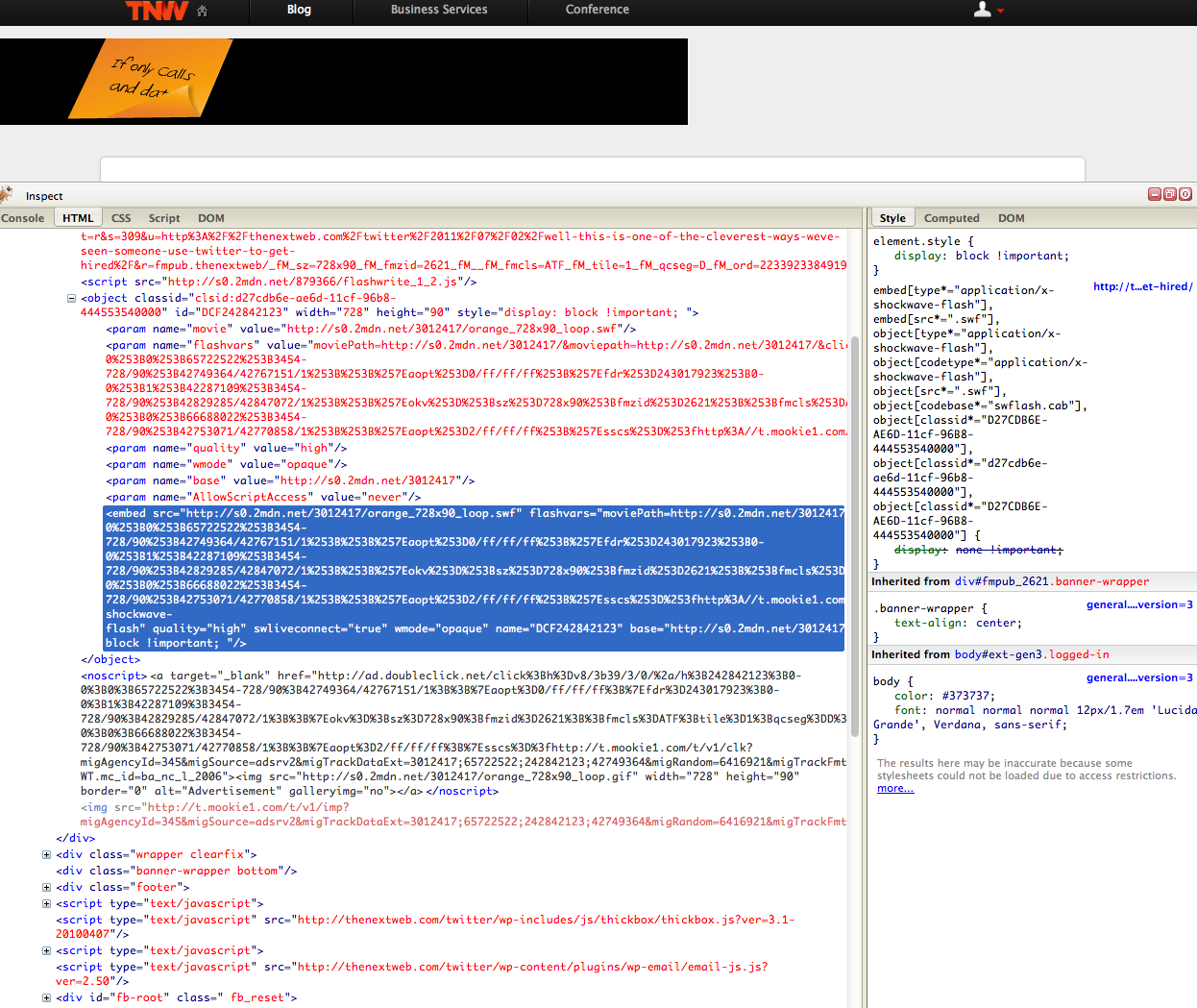
Task: Open Firebug in a new window
Action: tap(1170, 194)
